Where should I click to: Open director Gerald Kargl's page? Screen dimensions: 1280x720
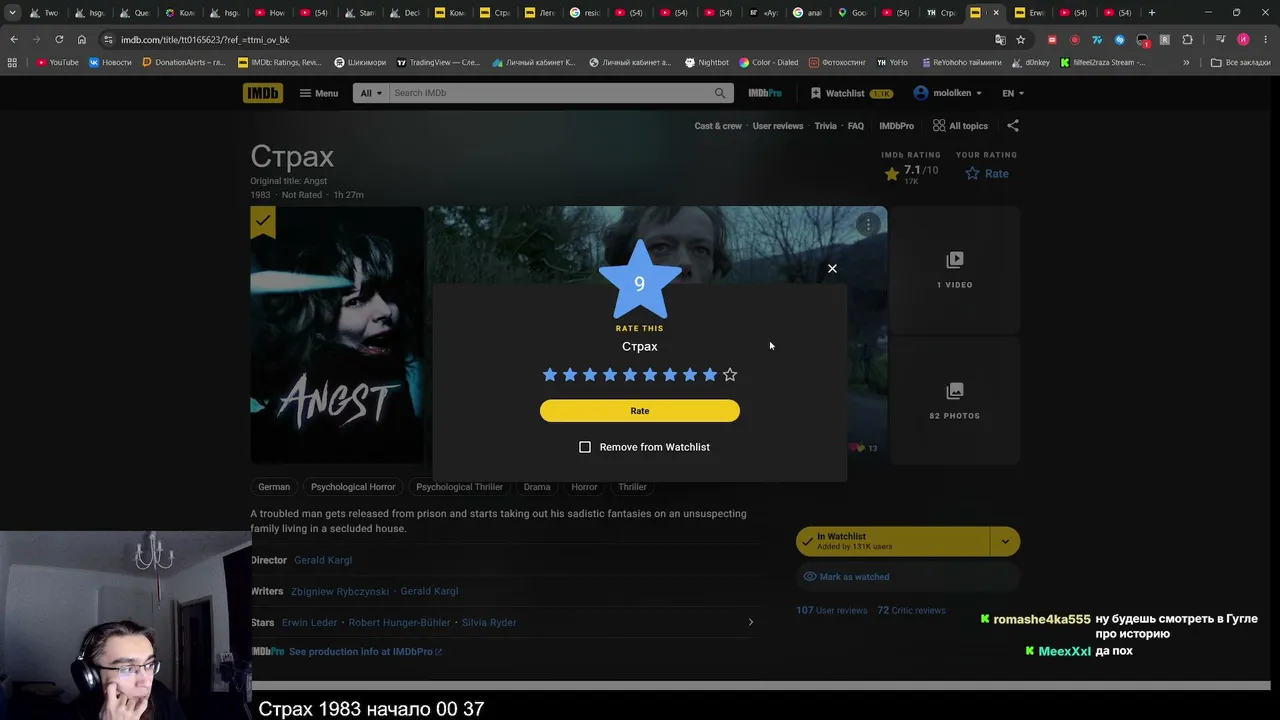click(x=323, y=560)
